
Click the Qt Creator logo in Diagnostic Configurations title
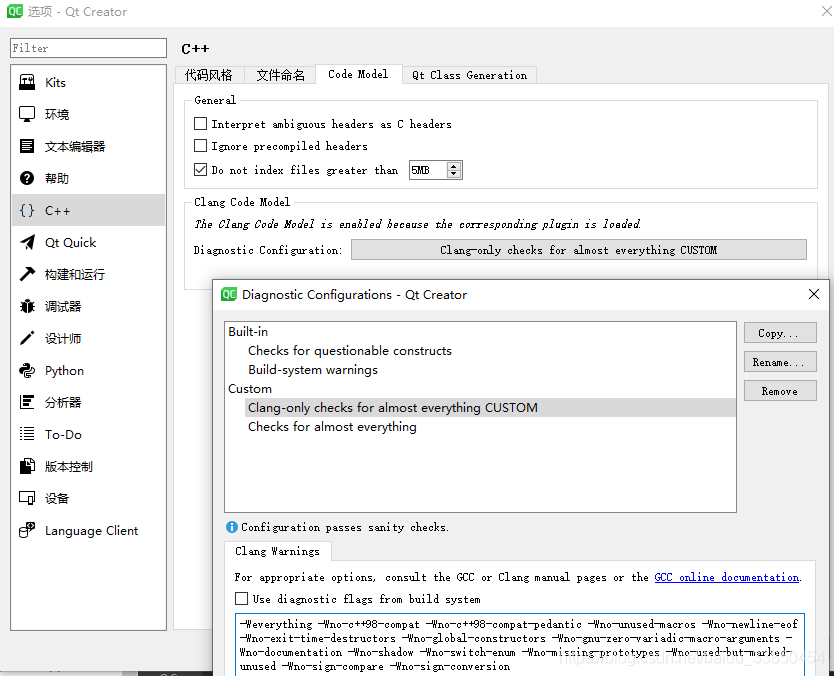tap(229, 294)
